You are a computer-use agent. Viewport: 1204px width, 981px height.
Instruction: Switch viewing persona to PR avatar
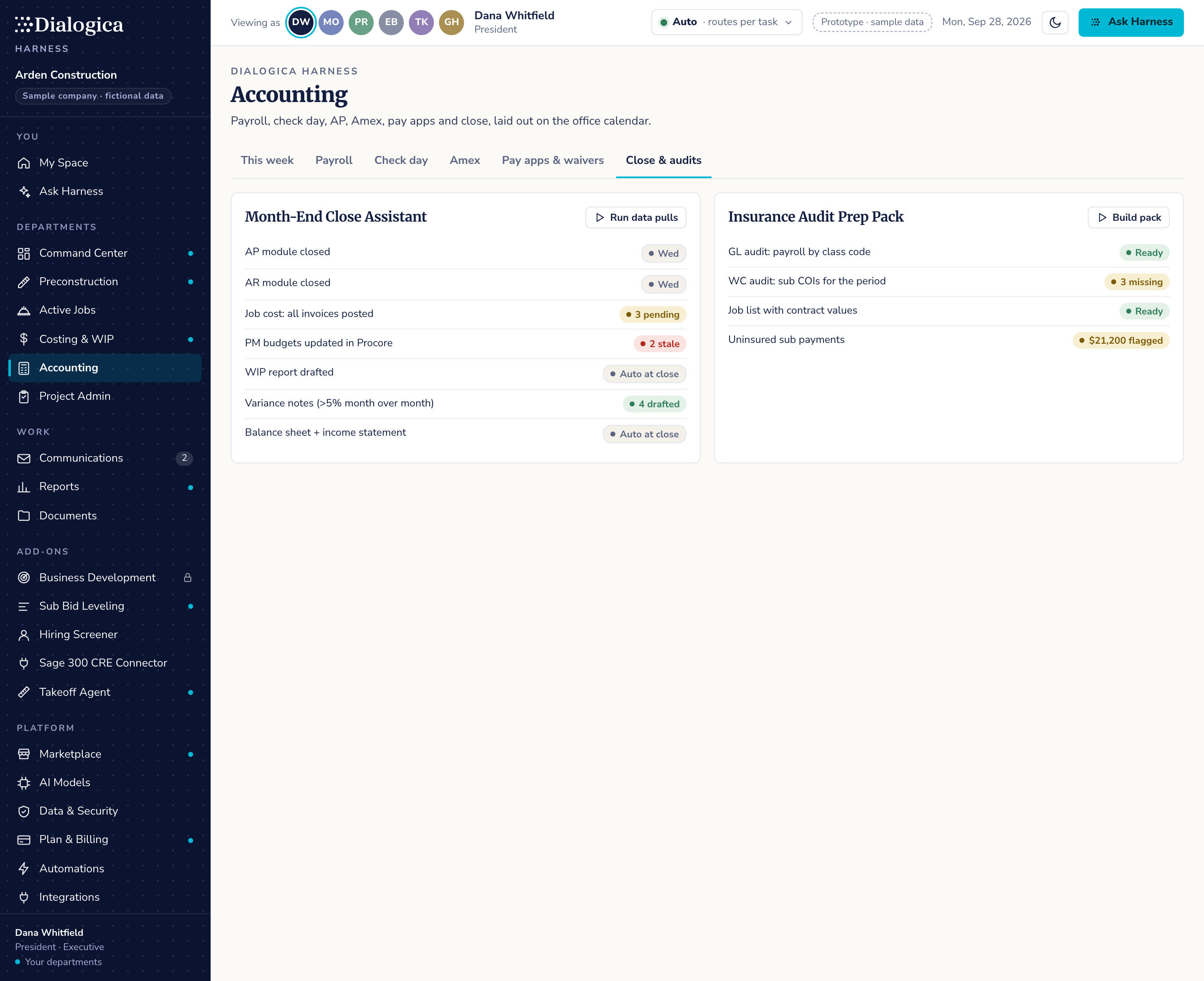click(x=361, y=23)
